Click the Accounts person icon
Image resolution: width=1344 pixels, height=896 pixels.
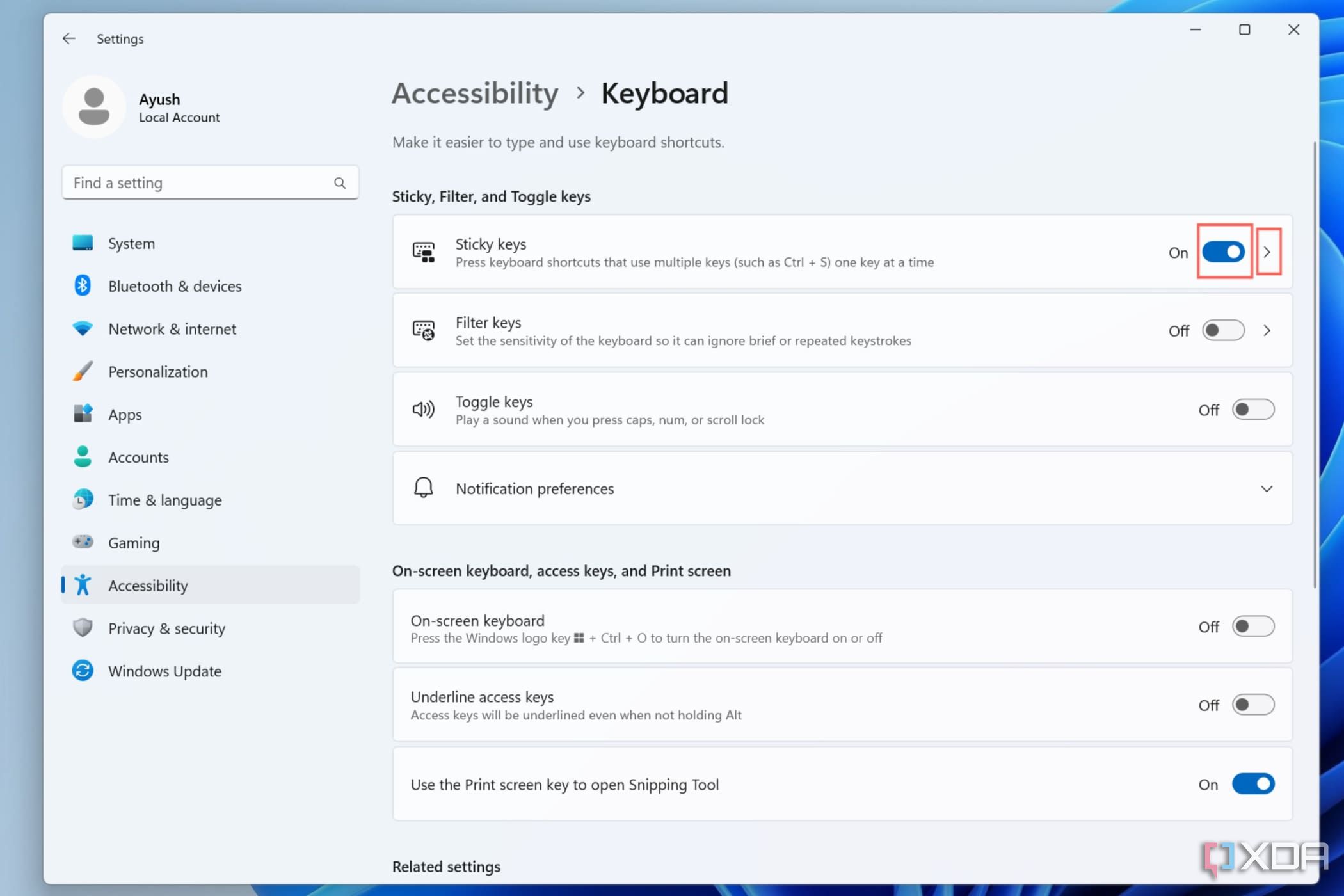pos(83,456)
